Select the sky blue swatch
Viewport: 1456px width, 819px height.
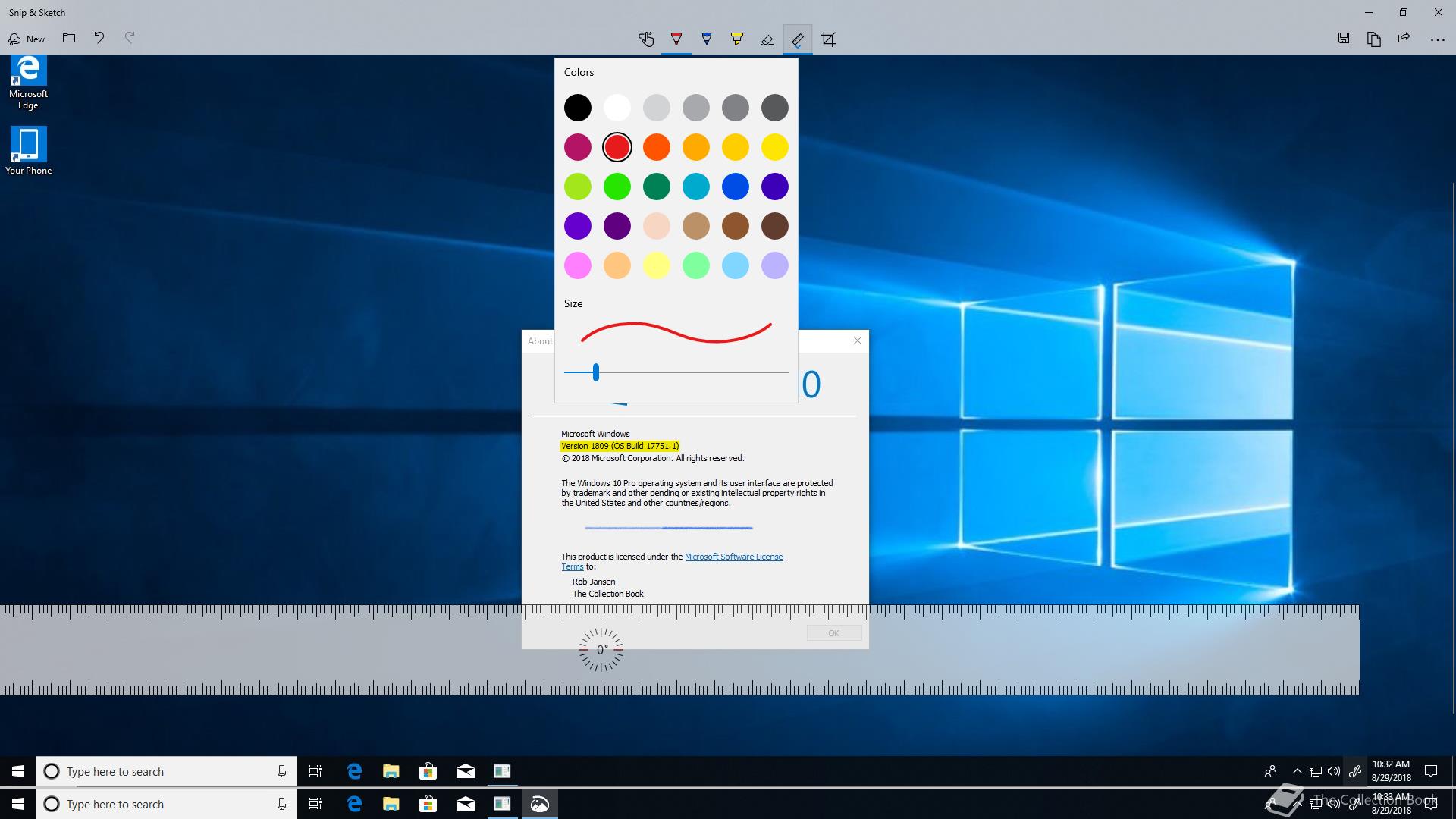tap(736, 265)
